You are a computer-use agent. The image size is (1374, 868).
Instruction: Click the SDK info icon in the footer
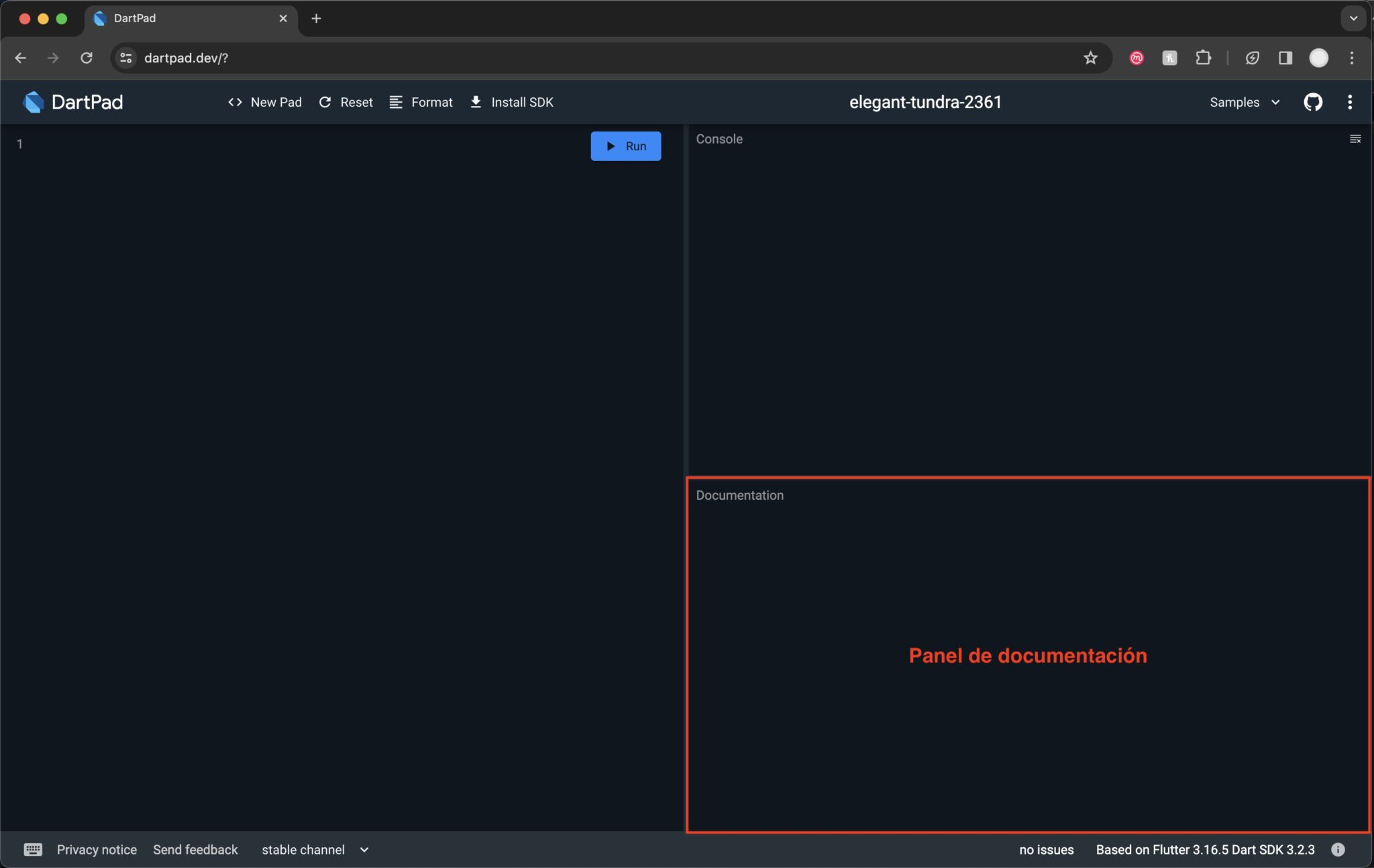click(x=1338, y=849)
